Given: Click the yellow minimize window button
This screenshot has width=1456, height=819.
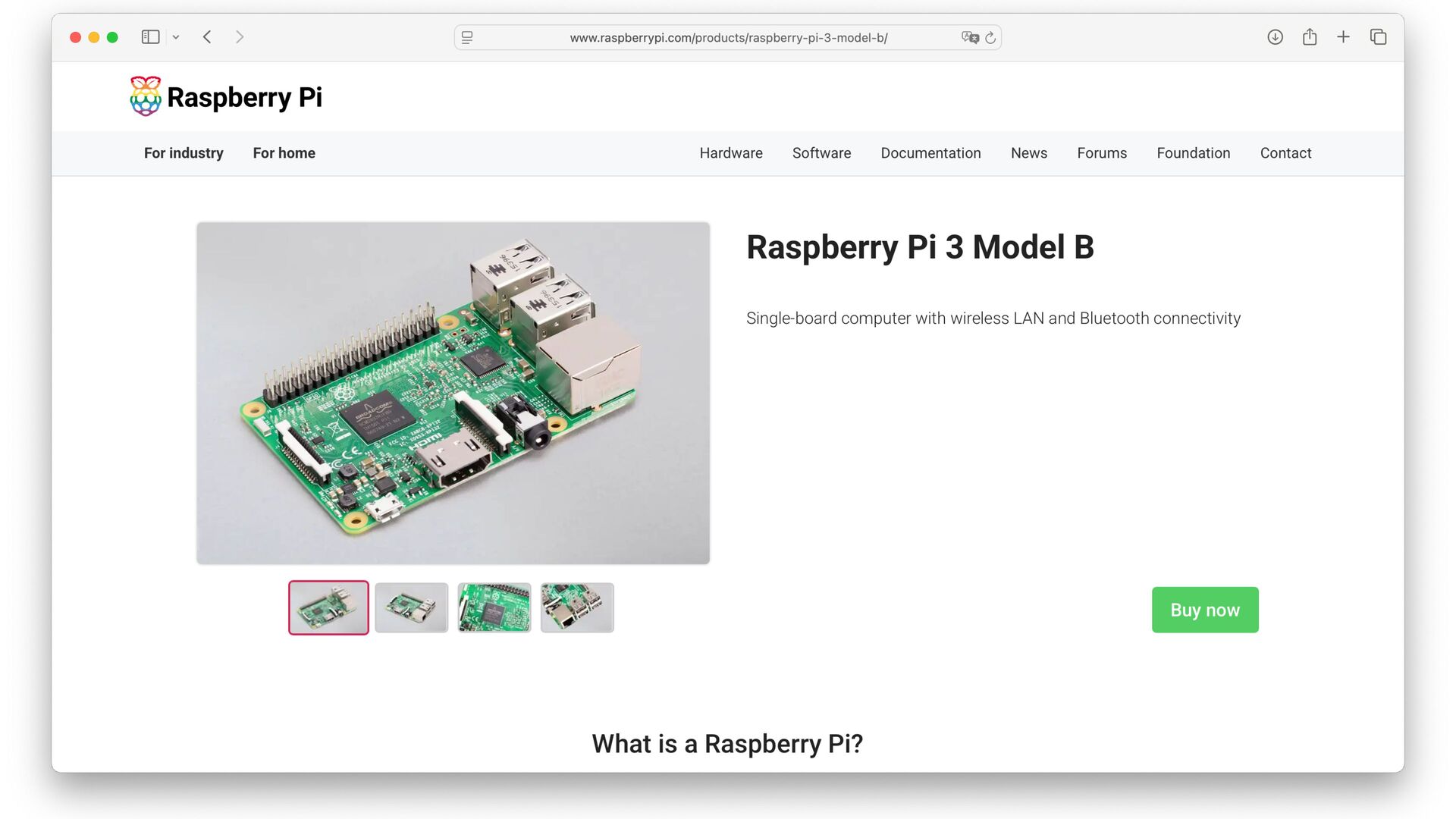Looking at the screenshot, I should (x=94, y=37).
